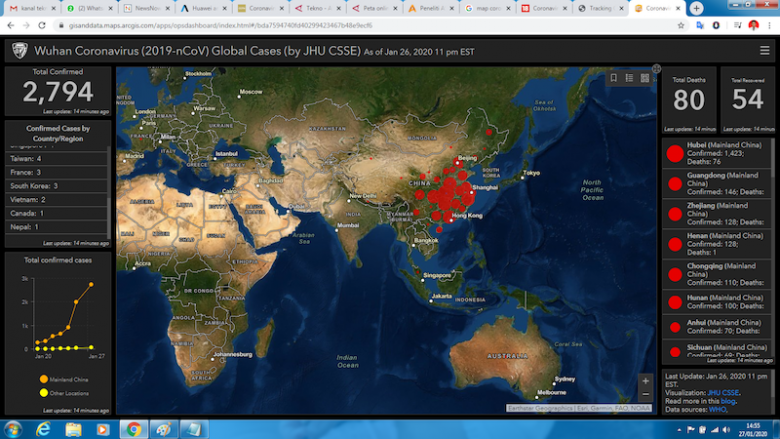Click the map zoom in plus button
This screenshot has width=780, height=439.
pos(645,381)
